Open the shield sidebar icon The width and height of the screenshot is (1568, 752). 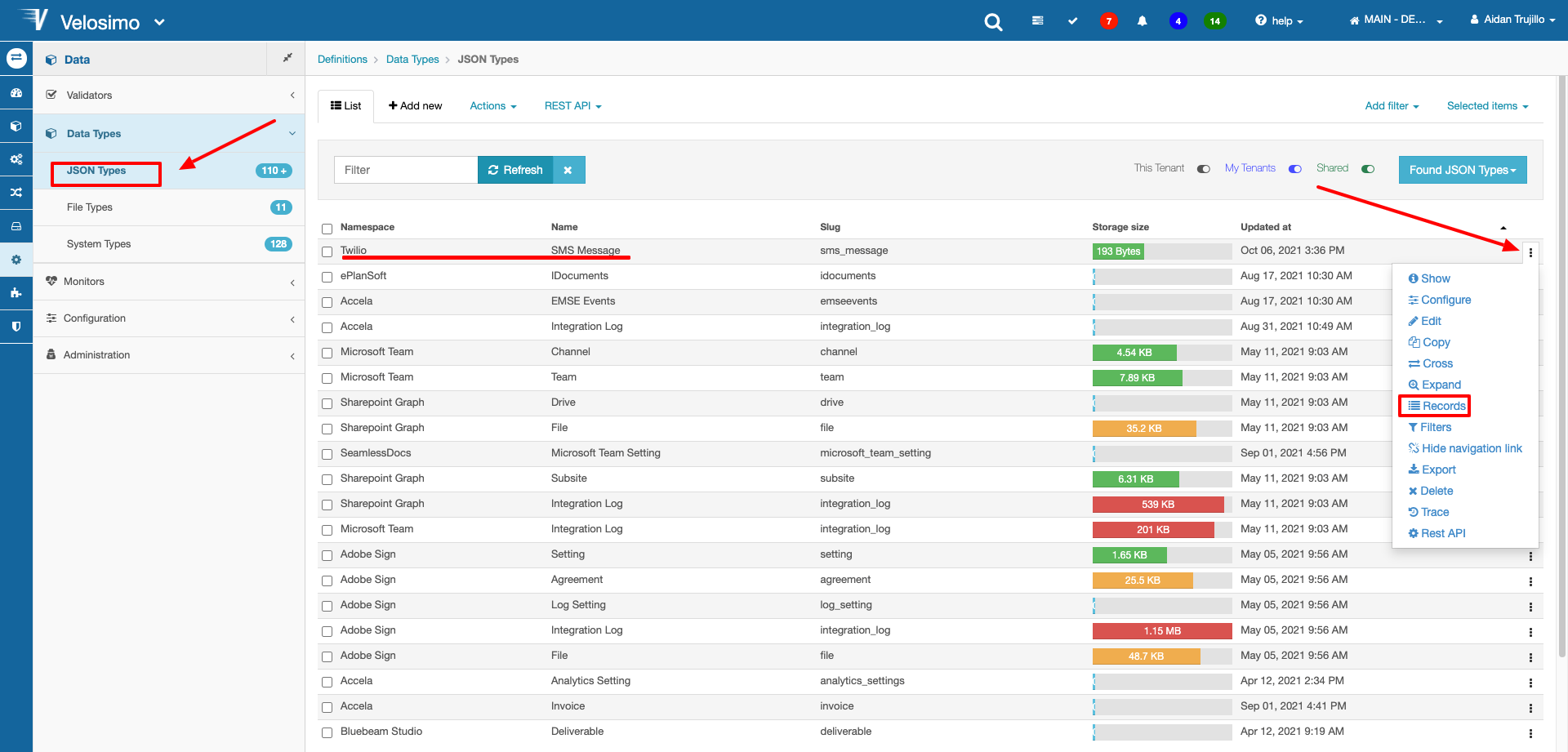click(x=16, y=326)
